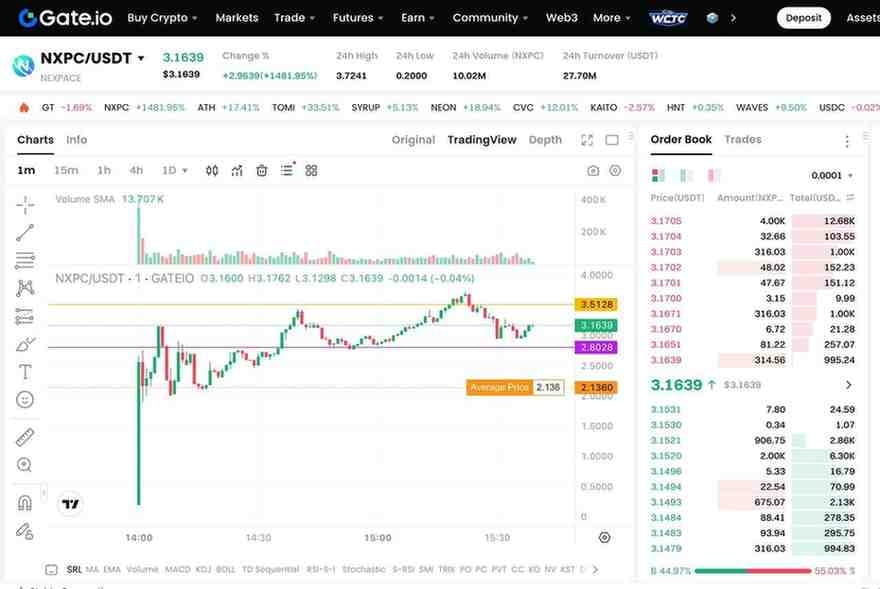Toggle the order book total column switch
Viewport: 880px width, 589px height.
tap(851, 198)
